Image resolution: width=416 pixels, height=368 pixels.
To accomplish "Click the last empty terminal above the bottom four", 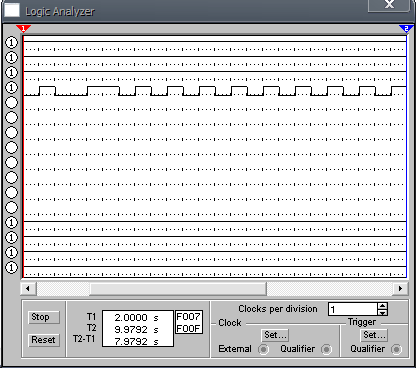I will click(11, 207).
